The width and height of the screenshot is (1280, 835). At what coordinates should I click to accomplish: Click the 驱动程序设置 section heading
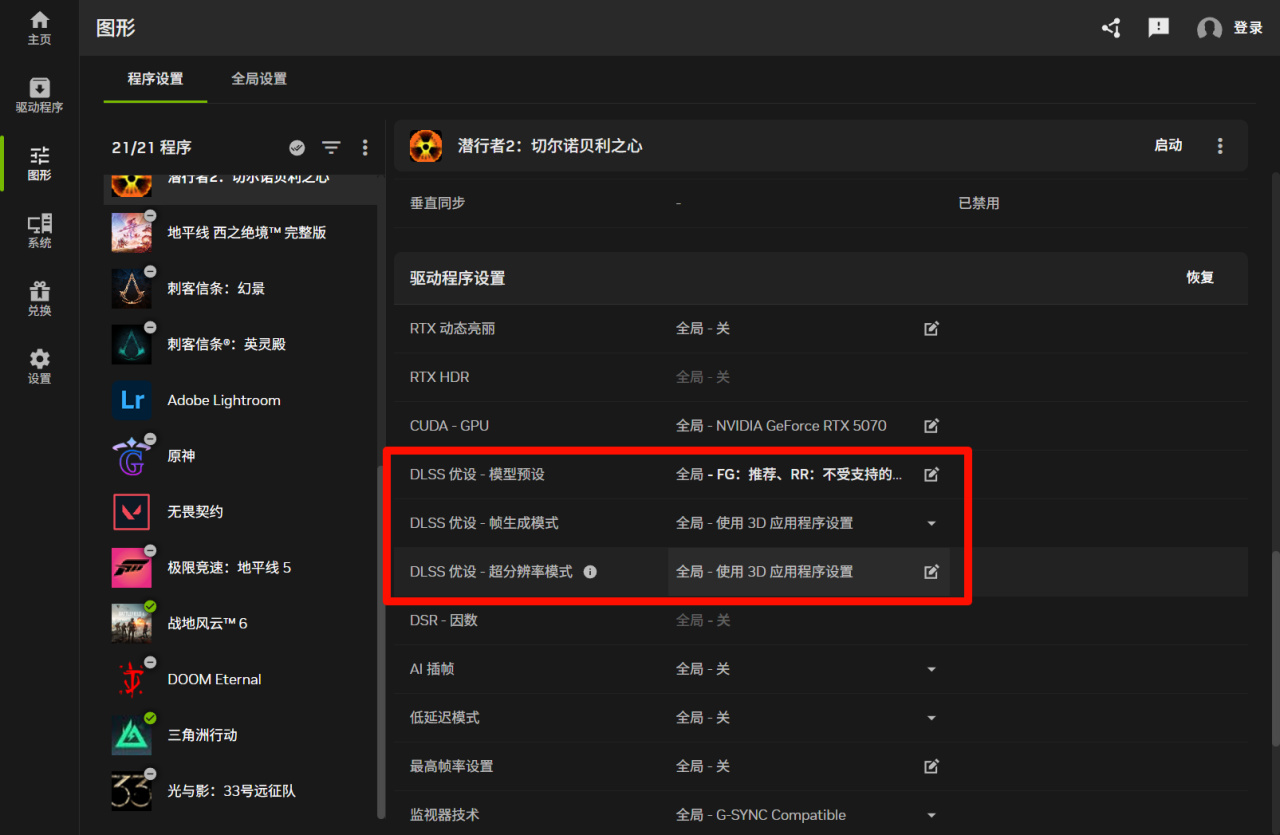pos(457,278)
